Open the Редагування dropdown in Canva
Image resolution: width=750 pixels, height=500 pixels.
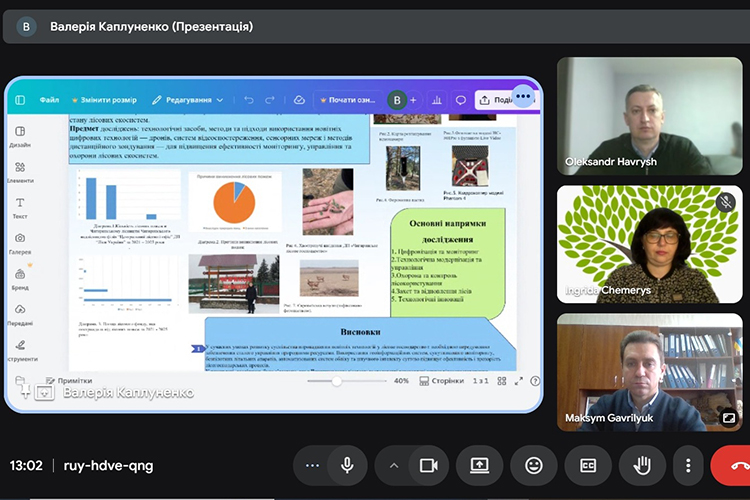click(x=188, y=100)
